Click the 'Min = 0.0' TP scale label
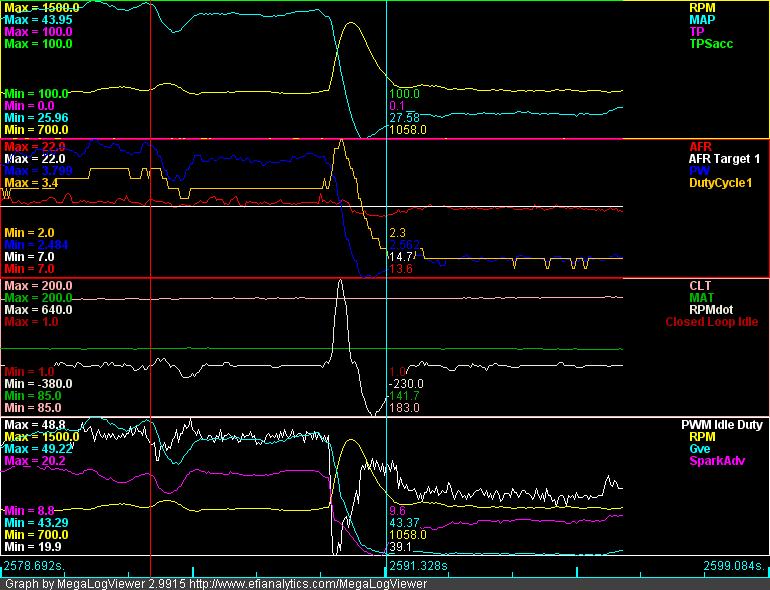The width and height of the screenshot is (770, 590). tap(29, 106)
